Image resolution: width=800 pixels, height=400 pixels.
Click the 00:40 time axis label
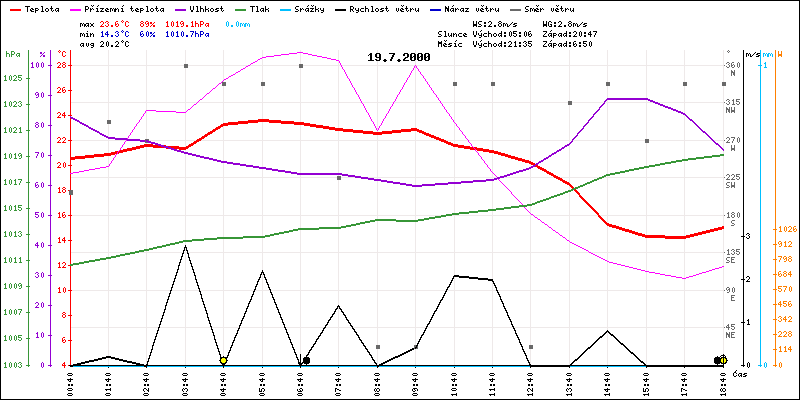click(70, 384)
